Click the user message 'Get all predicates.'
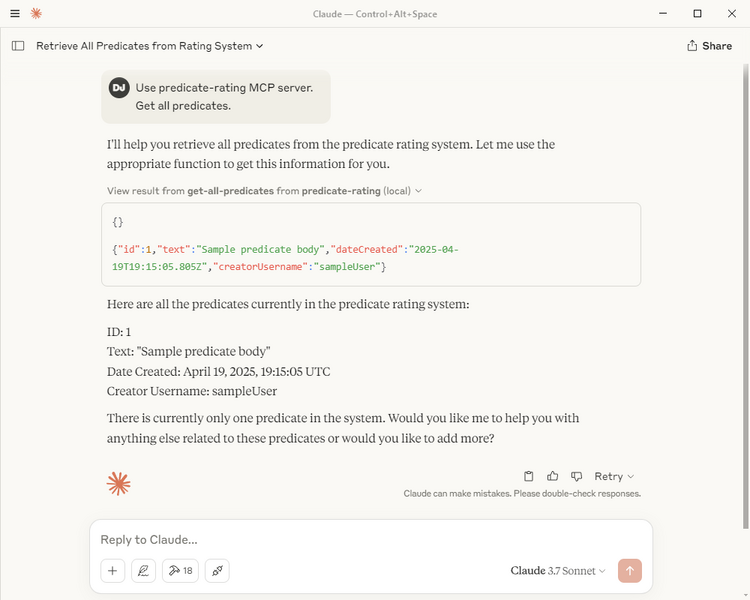This screenshot has height=600, width=750. coord(183,106)
